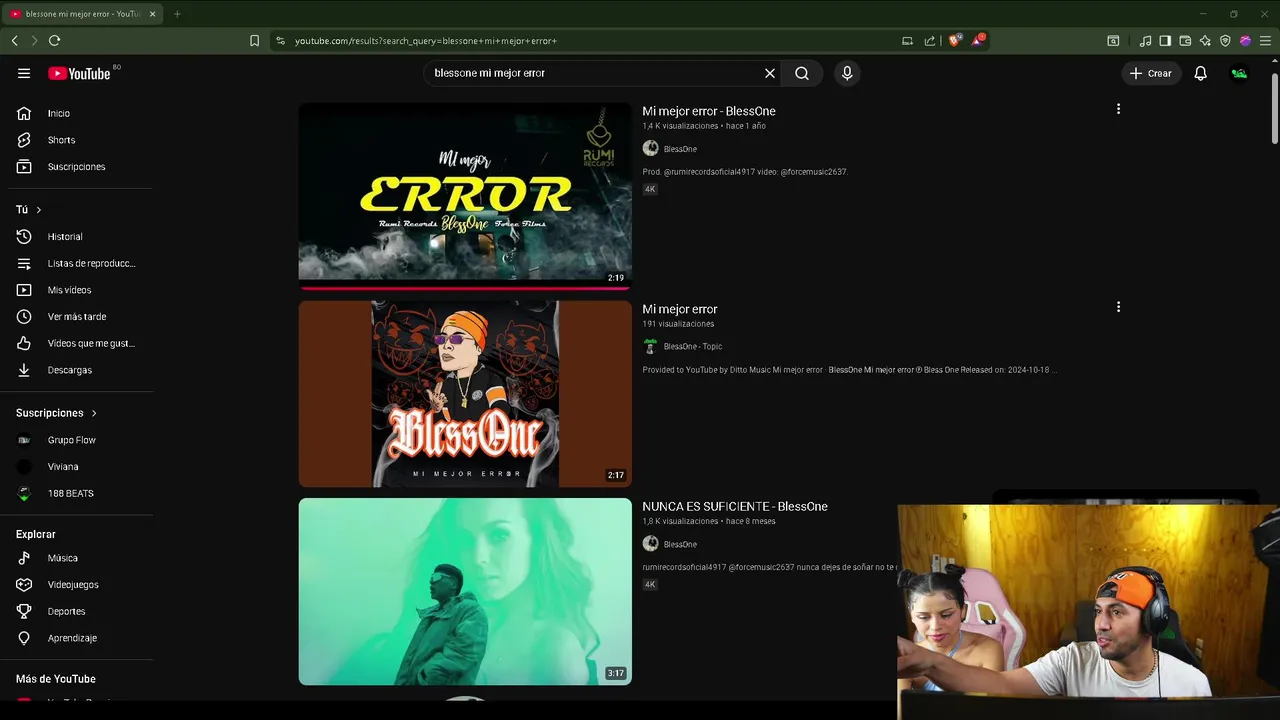Click the page vertical scrollbar

(x=1275, y=110)
